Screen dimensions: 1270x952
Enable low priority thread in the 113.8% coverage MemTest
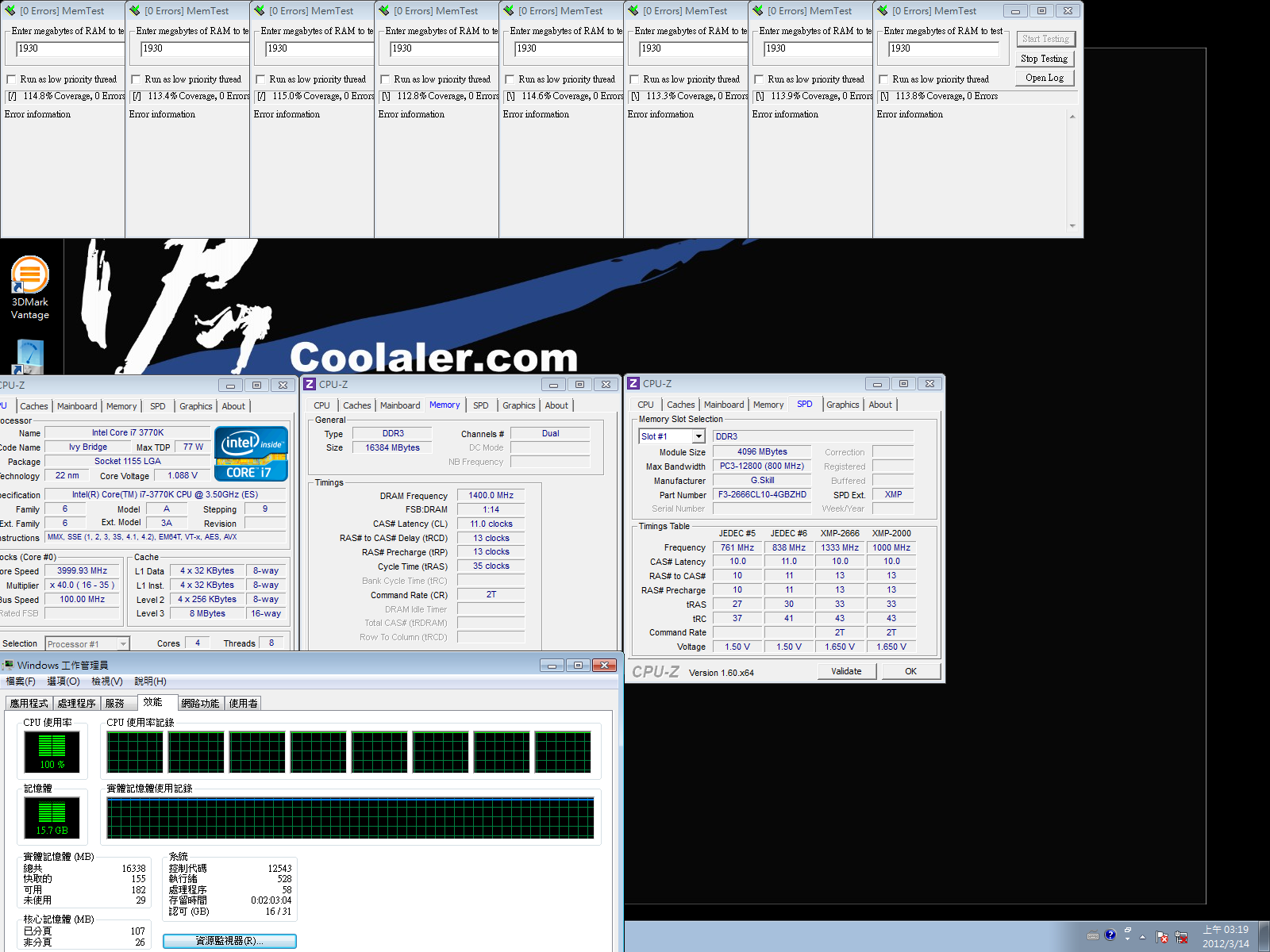883,79
